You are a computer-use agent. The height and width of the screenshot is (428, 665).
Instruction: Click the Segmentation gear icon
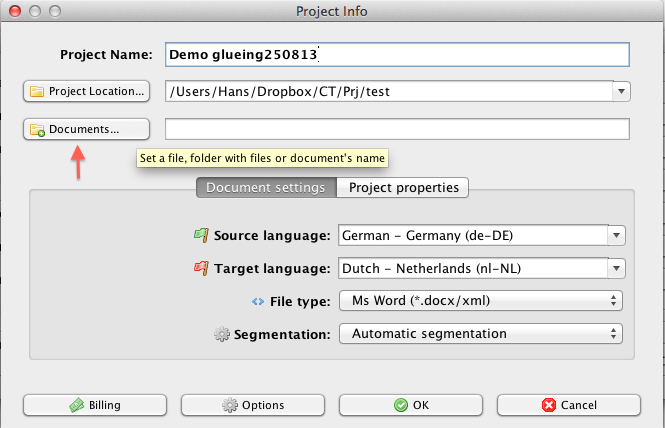pos(222,334)
